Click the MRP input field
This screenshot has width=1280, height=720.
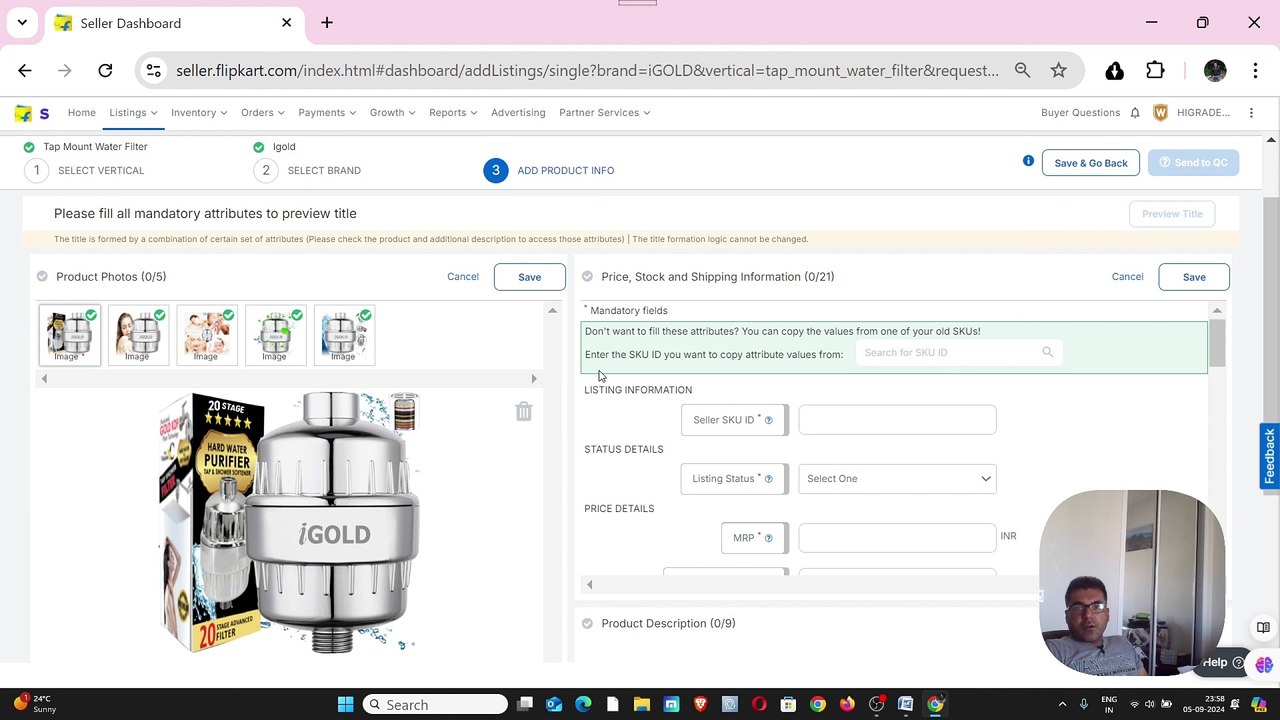click(897, 538)
